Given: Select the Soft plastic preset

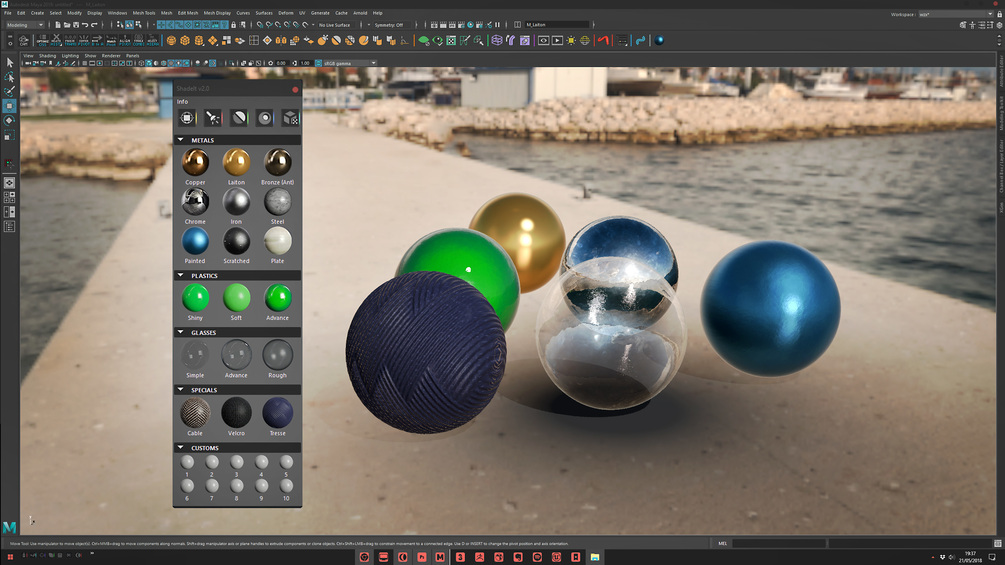Looking at the screenshot, I should 237,299.
